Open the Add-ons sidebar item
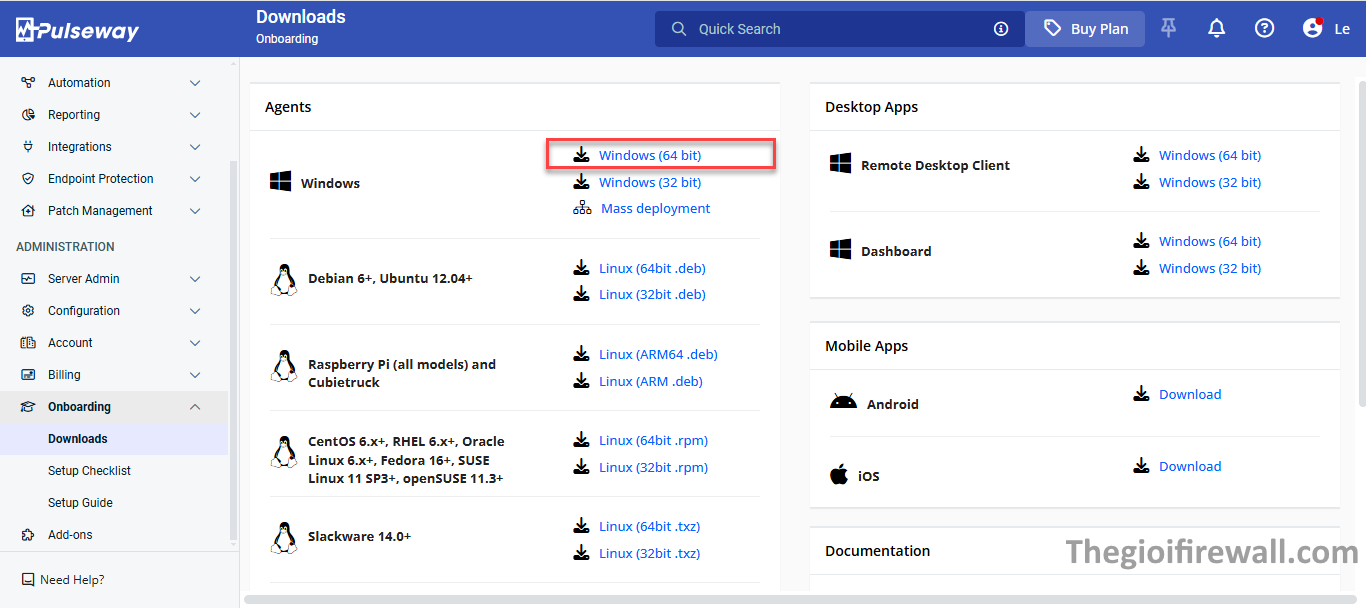 pos(70,535)
